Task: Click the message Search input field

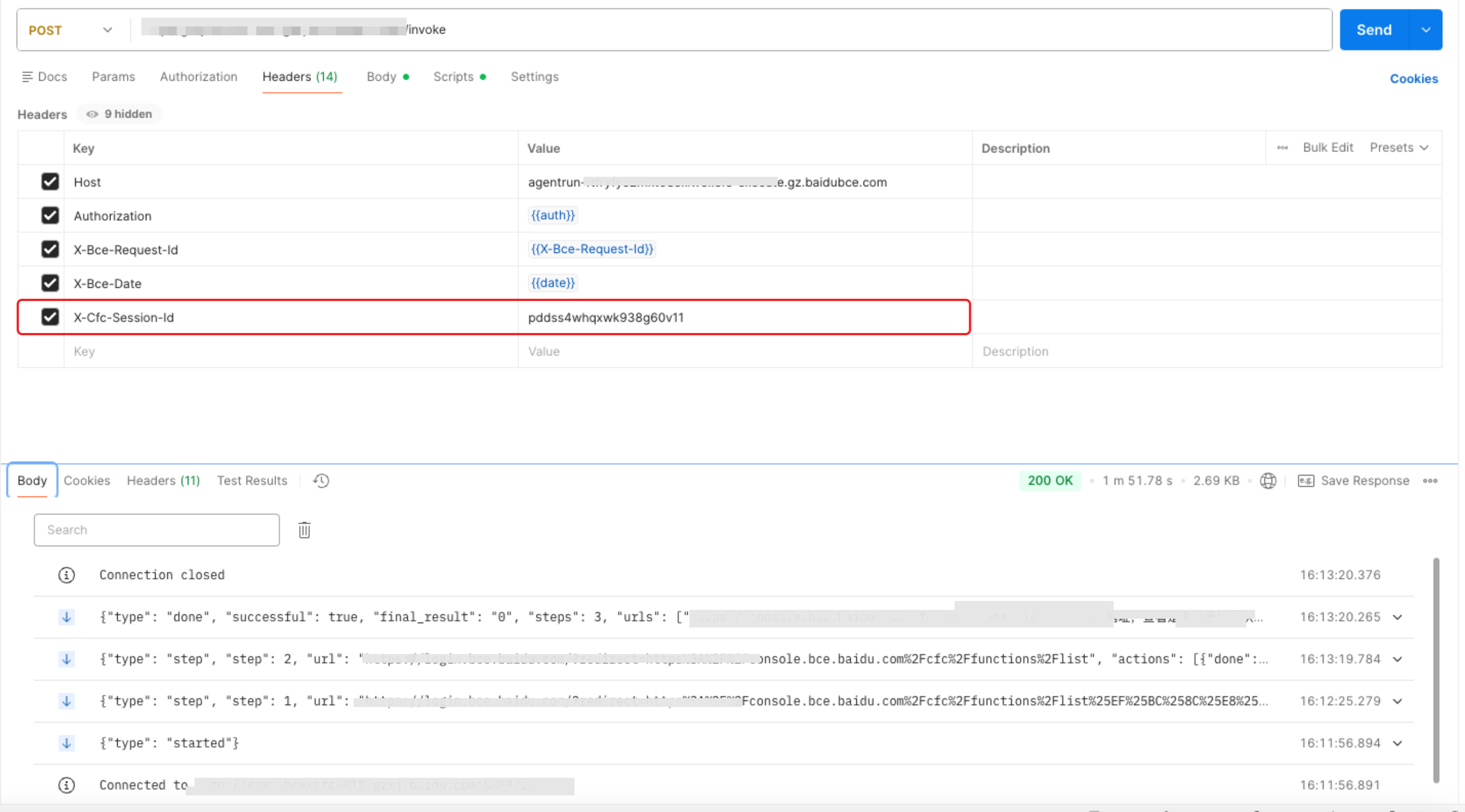Action: coord(156,530)
